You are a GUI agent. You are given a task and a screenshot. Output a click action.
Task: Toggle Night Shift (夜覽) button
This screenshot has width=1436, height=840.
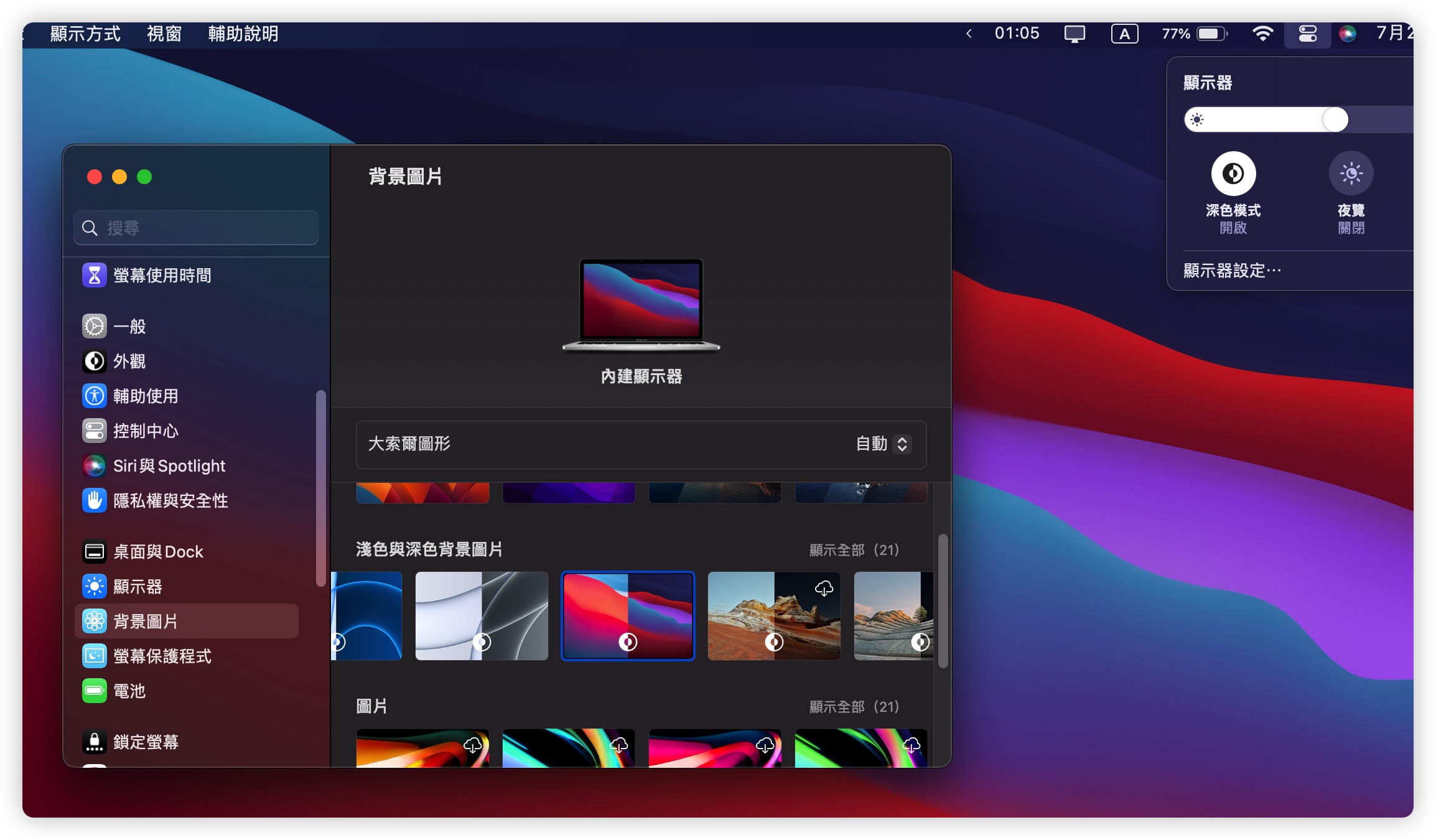coord(1351,174)
